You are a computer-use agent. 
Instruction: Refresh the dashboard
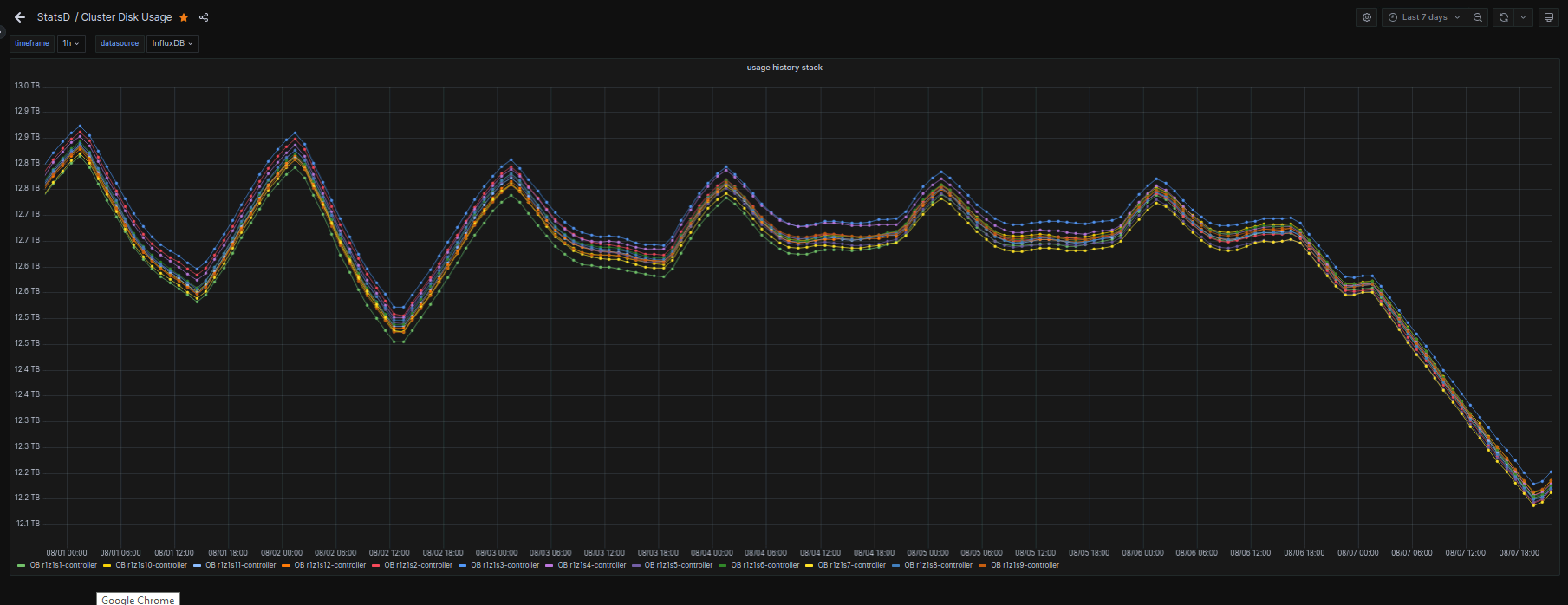tap(1504, 17)
